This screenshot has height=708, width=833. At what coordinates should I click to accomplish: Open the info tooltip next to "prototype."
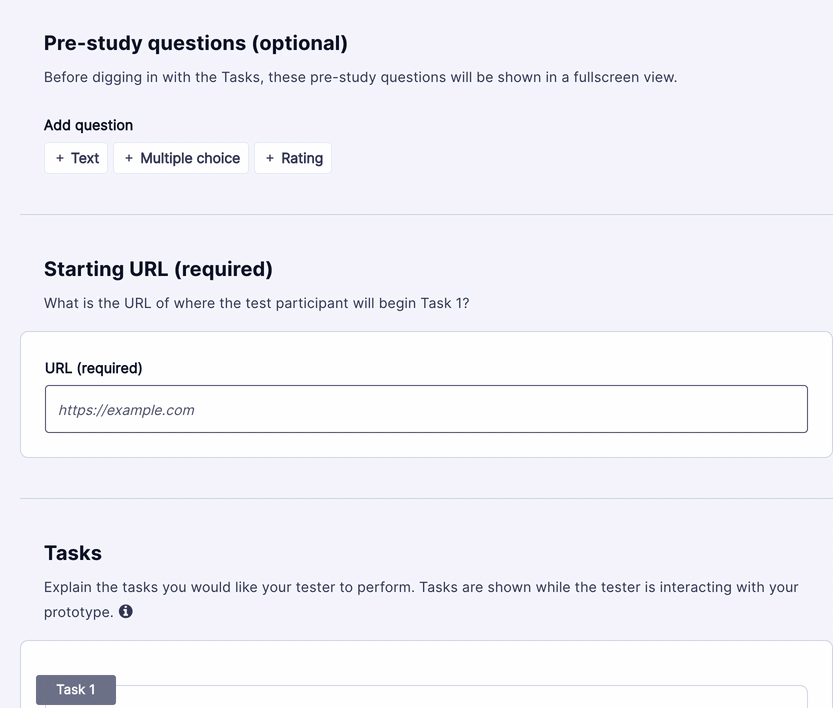click(x=125, y=611)
